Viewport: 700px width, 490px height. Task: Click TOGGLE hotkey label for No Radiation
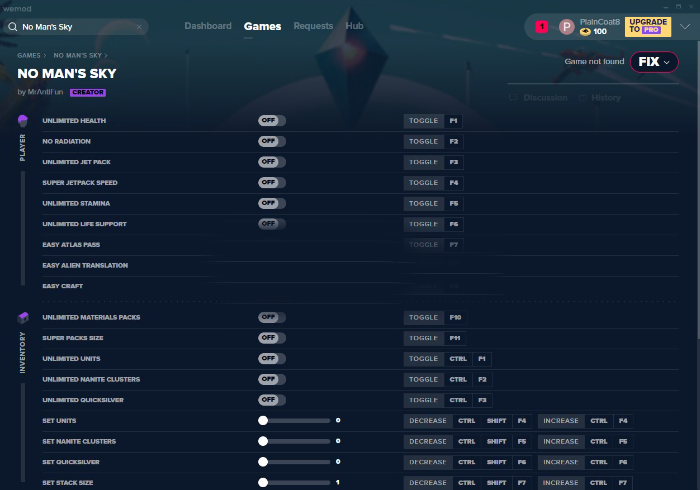(424, 141)
